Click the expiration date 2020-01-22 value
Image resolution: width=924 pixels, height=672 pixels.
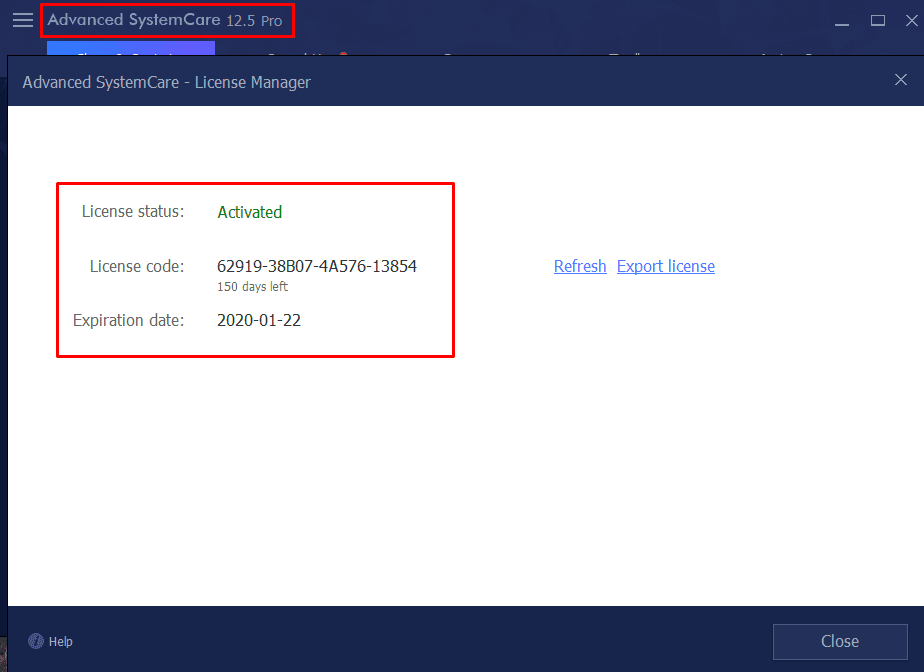[x=259, y=321]
